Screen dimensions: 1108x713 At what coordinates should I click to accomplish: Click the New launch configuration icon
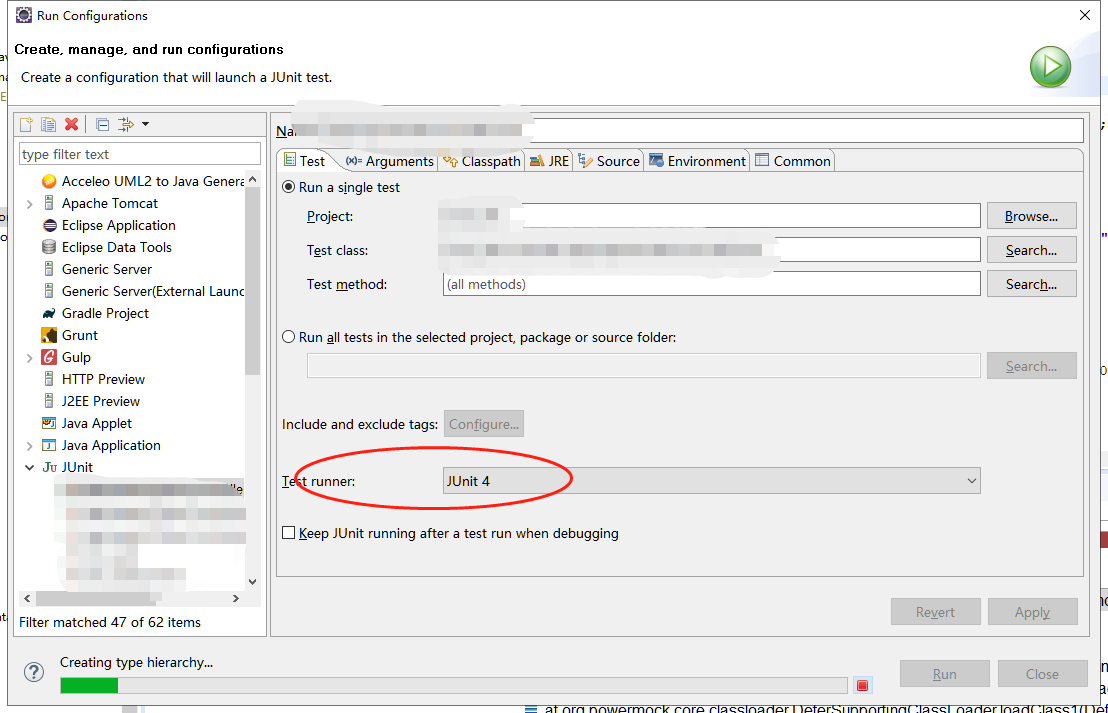tap(26, 124)
